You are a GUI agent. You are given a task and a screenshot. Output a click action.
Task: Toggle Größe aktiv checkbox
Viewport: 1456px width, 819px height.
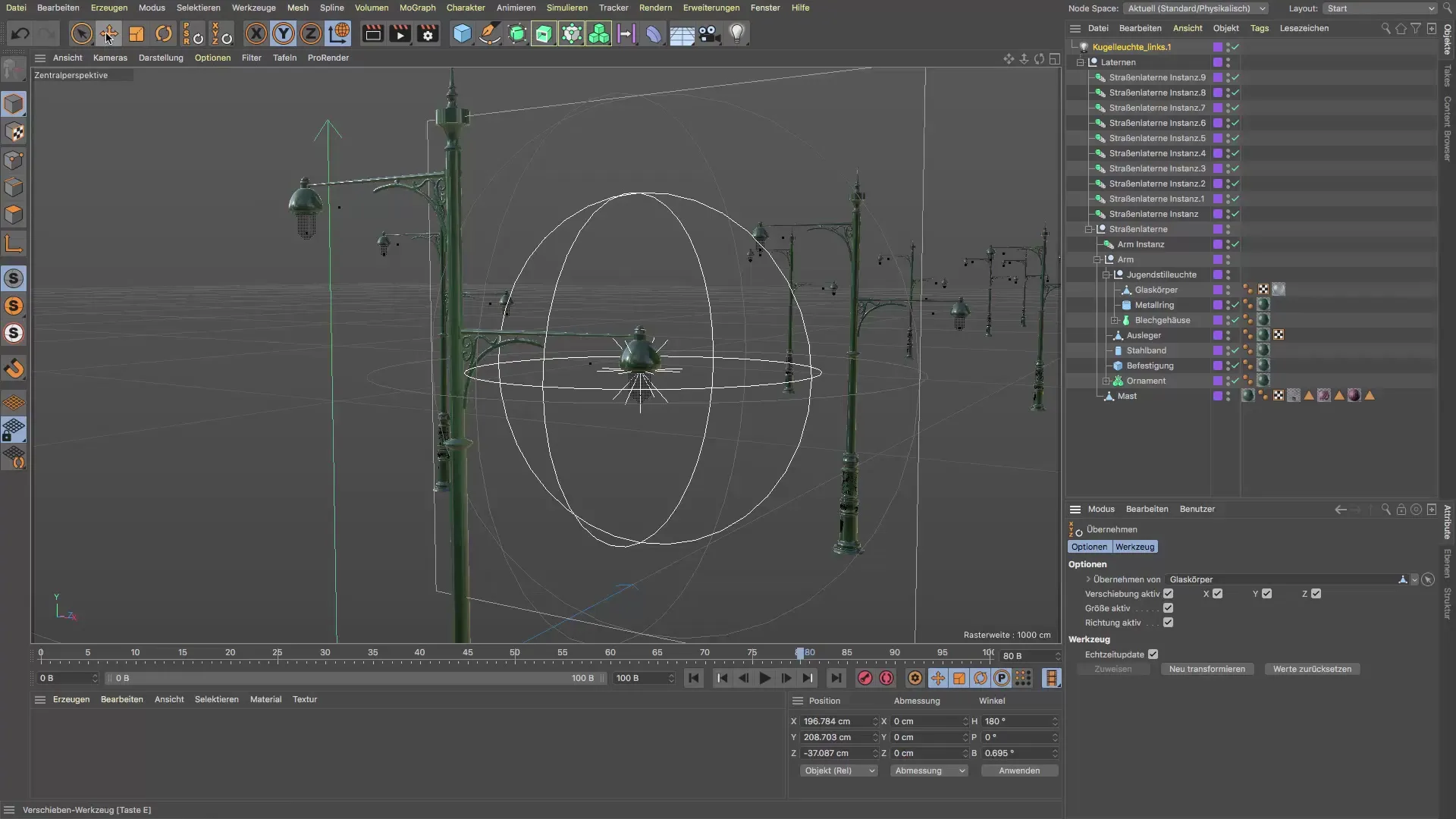(1168, 608)
